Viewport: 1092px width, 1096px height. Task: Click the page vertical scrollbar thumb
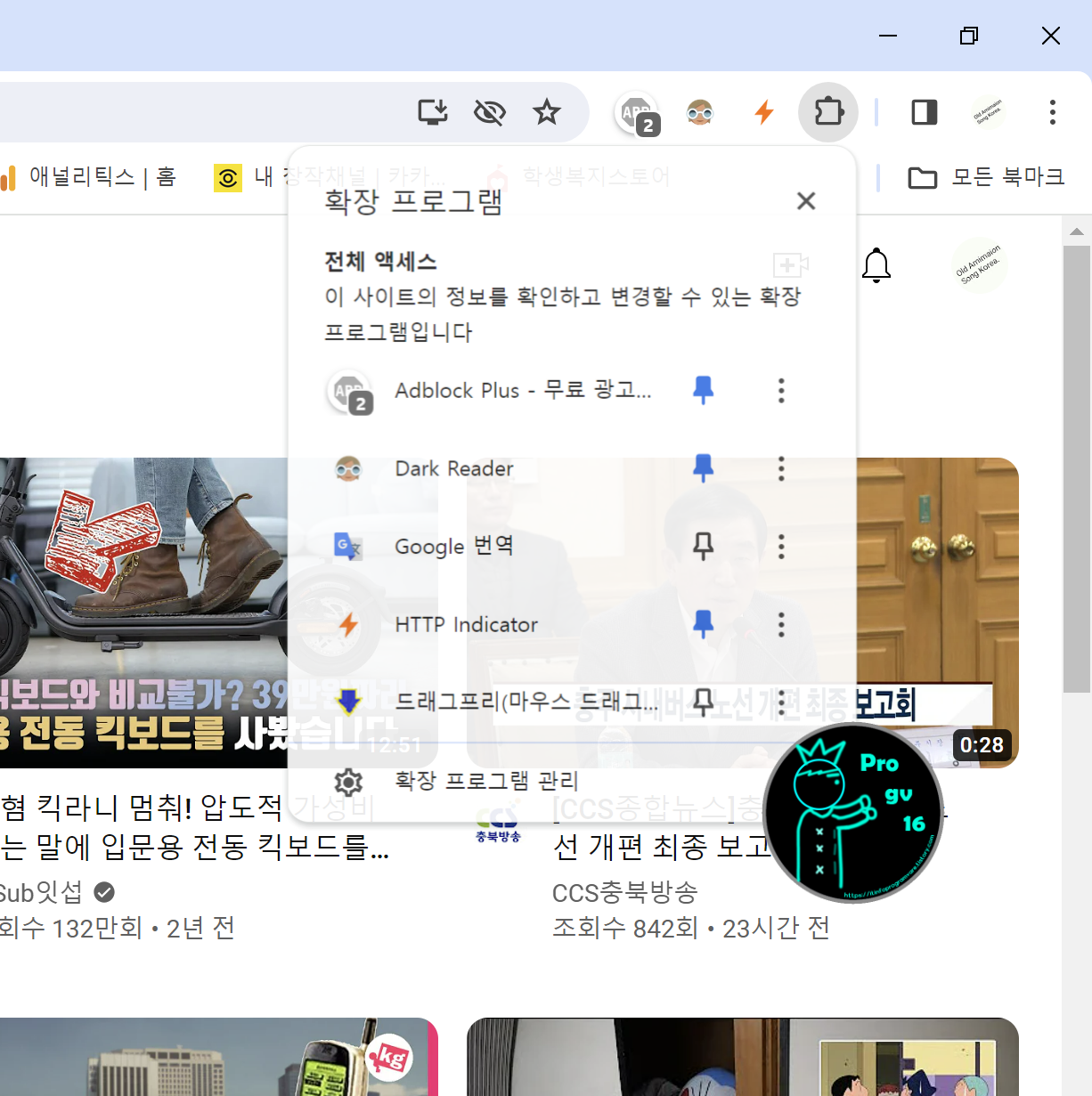(x=1077, y=468)
